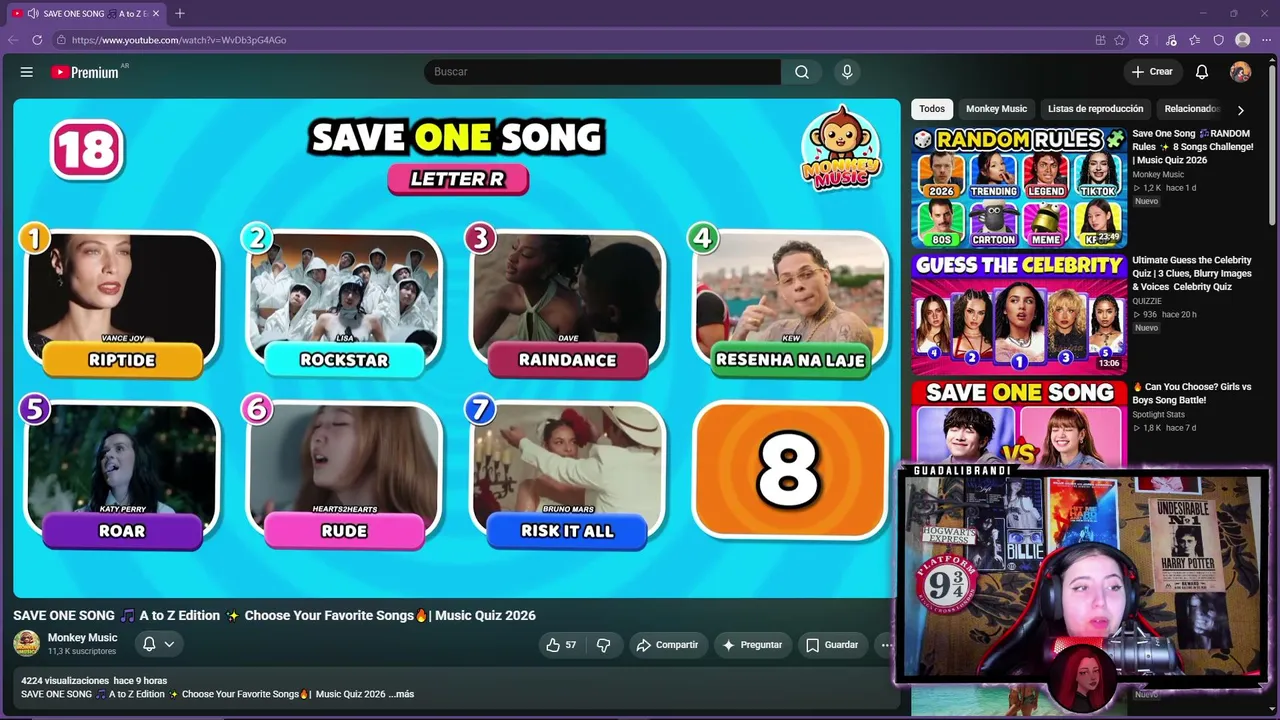The width and height of the screenshot is (1280, 720).
Task: Go to YouTube Premium home logo
Action: (x=86, y=72)
